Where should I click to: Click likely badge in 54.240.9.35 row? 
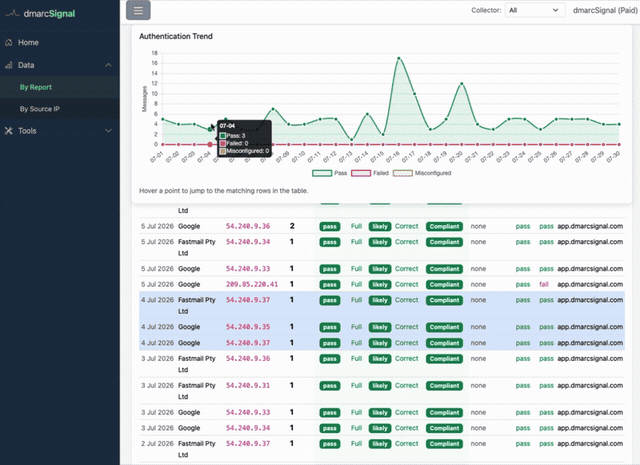380,327
